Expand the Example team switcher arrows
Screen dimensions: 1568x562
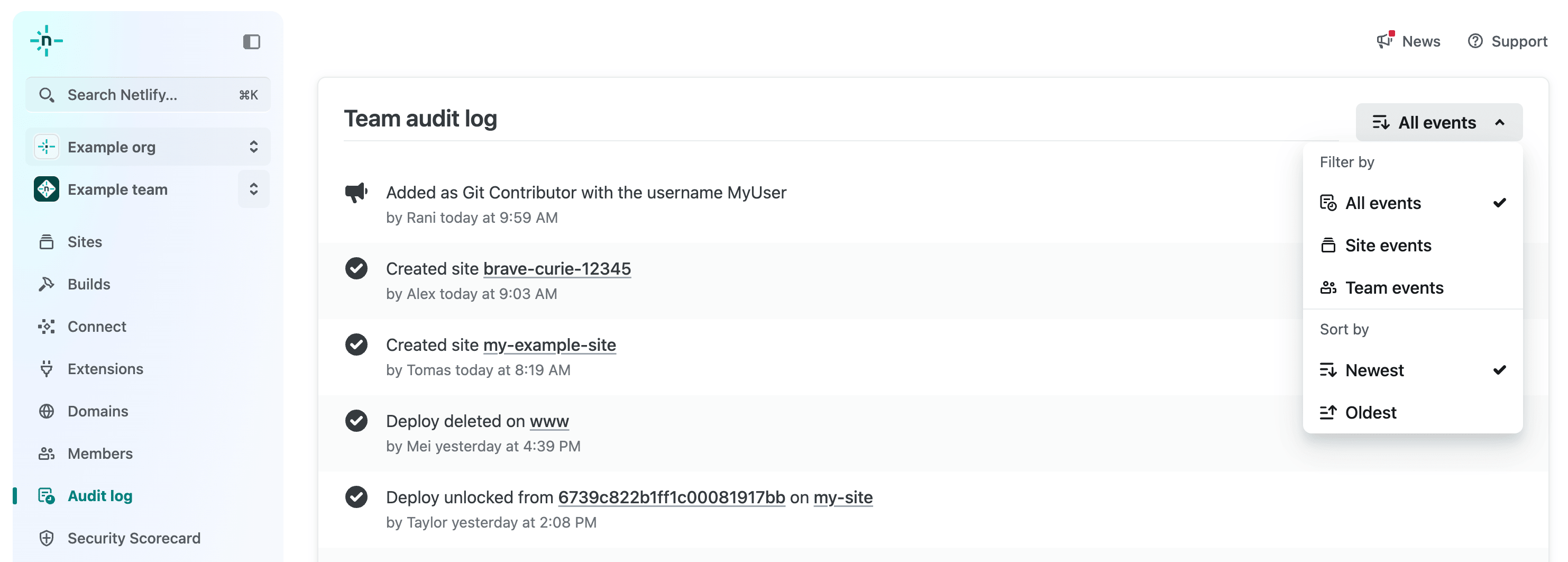point(253,189)
